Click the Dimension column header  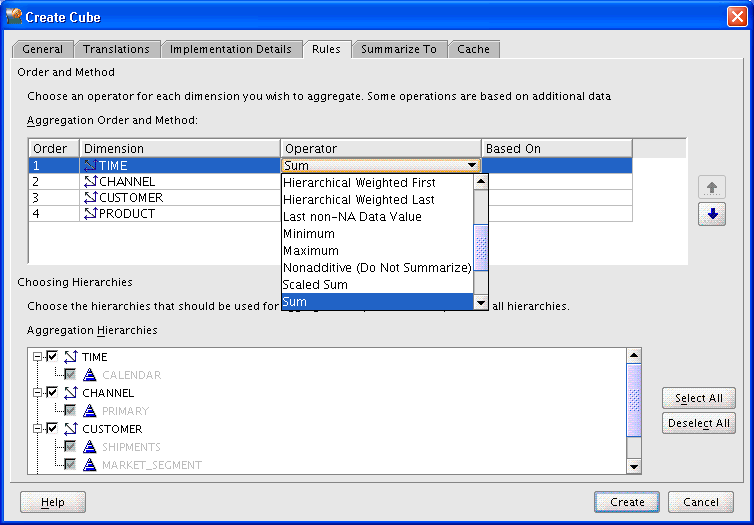point(180,149)
